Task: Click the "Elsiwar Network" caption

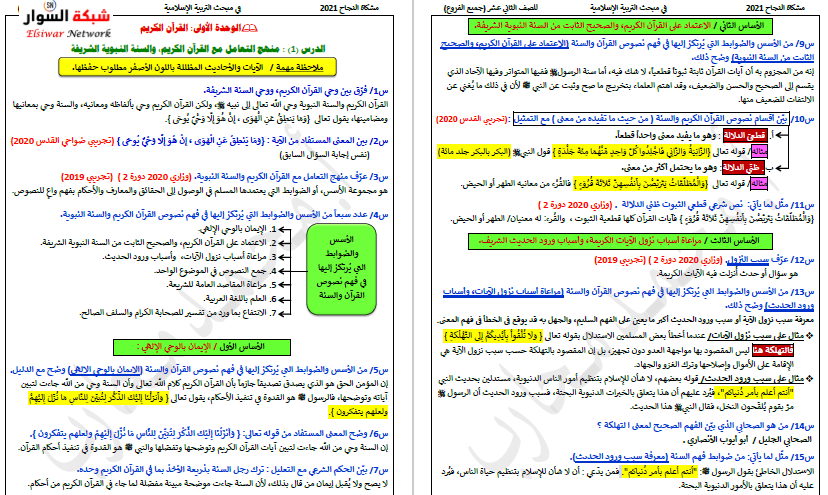Action: [x=69, y=33]
